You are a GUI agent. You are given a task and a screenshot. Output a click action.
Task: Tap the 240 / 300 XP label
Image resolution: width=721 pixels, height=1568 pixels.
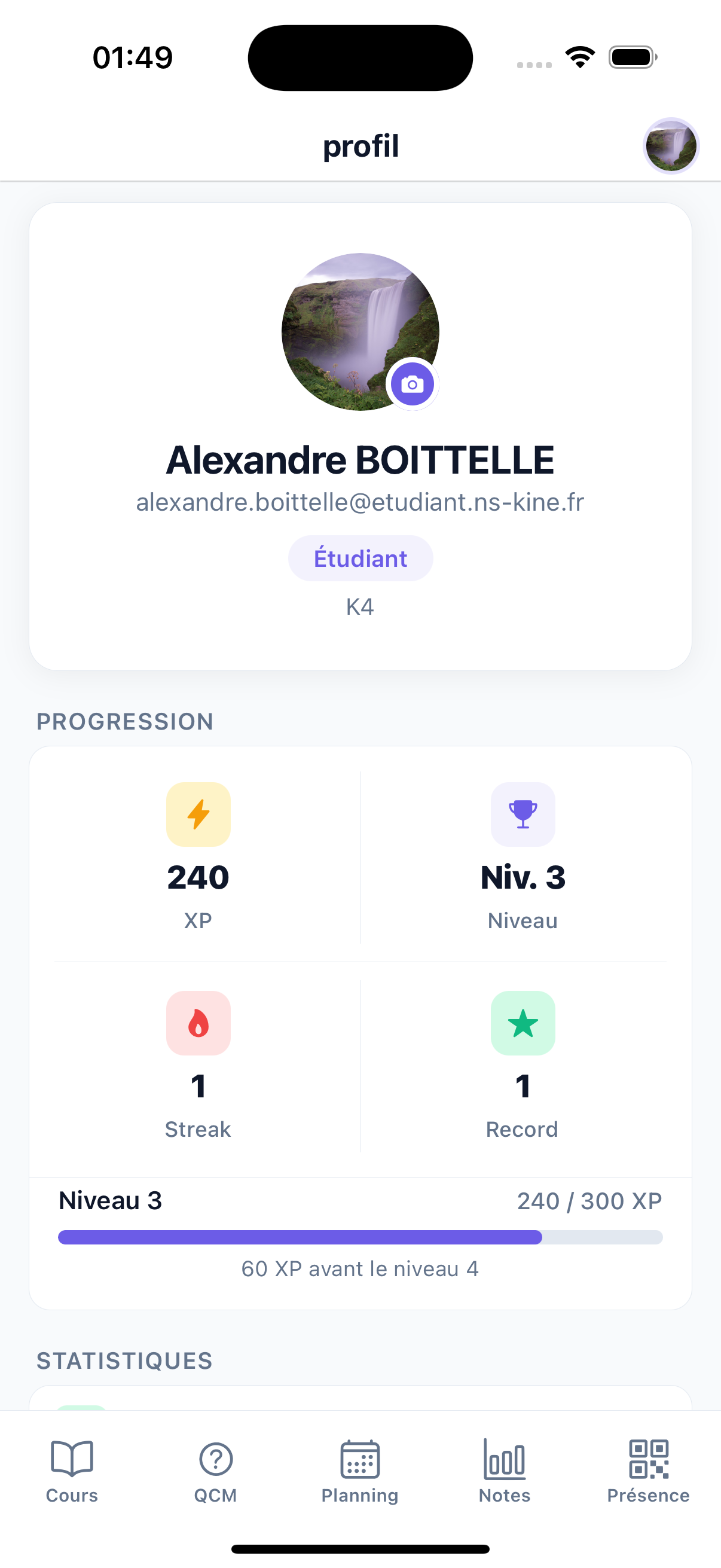[x=589, y=1201]
